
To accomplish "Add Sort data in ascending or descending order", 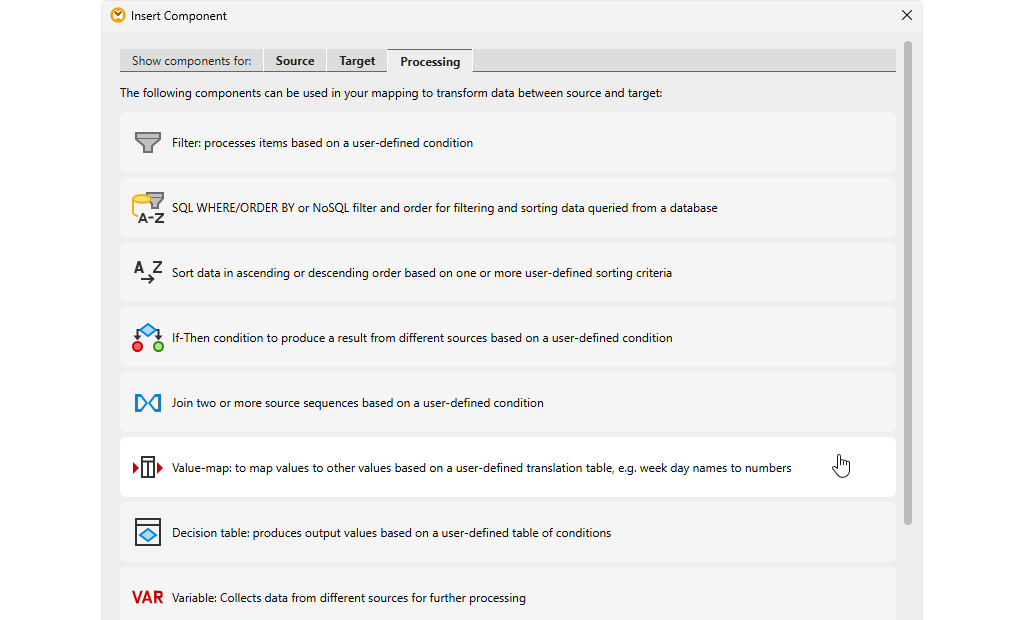I will pos(421,273).
